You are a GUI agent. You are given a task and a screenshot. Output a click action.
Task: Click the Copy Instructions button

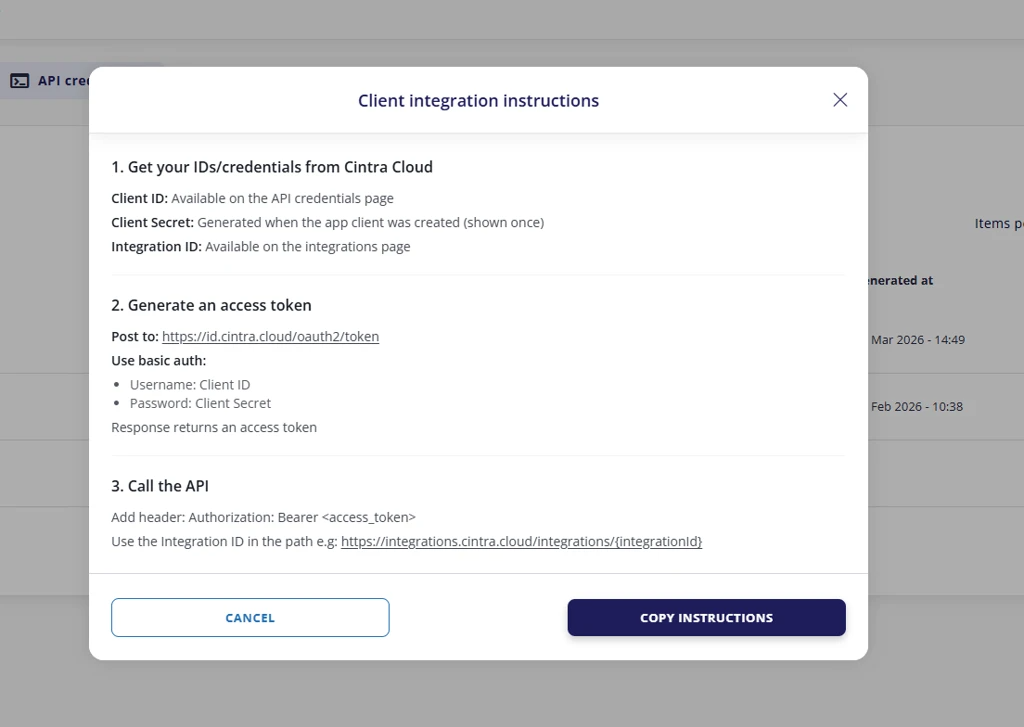coord(706,618)
